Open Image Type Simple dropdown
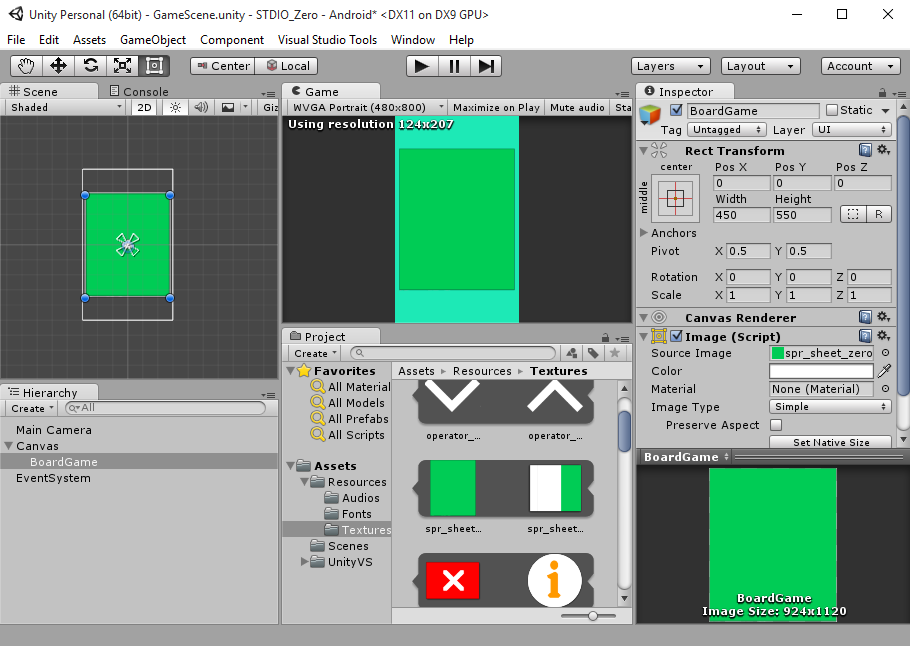Screen dimensions: 910x646 (x=830, y=407)
